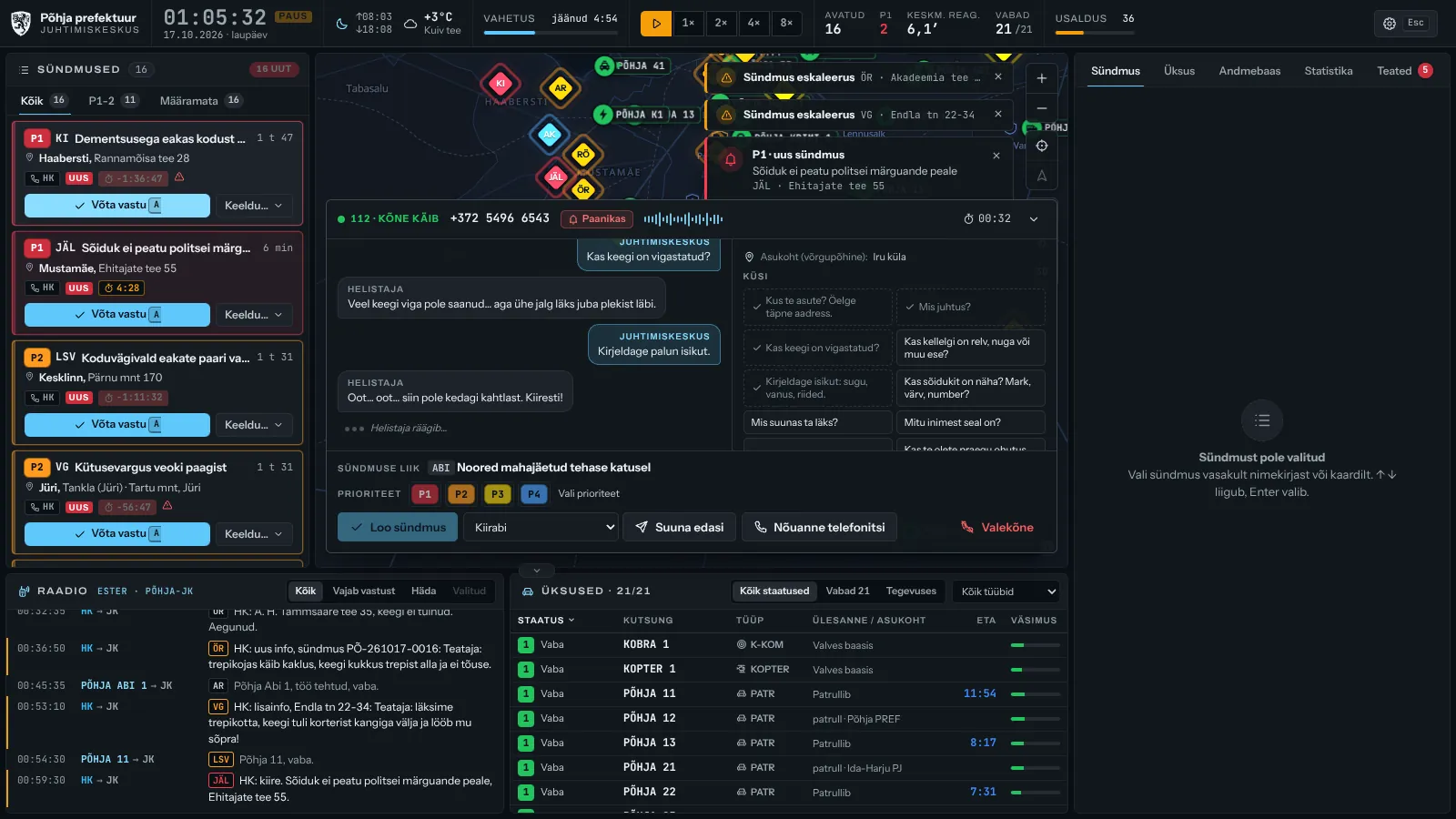1456x819 pixels.
Task: Click Valekõne false call button
Action: pyautogui.click(x=997, y=528)
